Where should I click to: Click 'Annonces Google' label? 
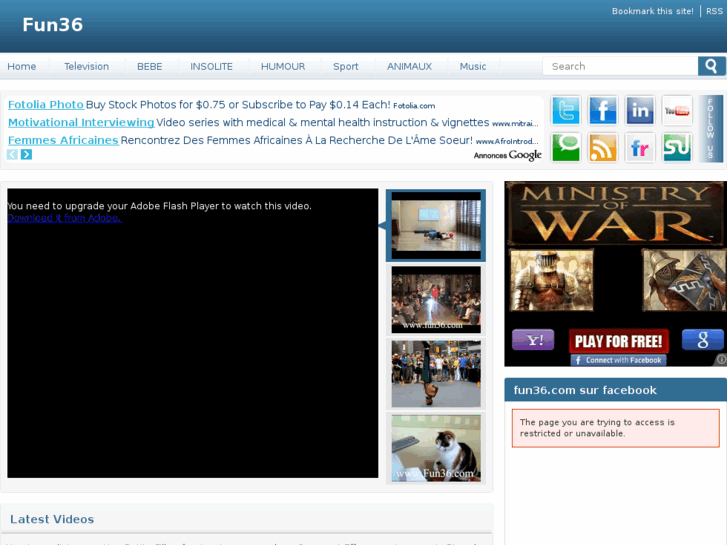(x=508, y=155)
